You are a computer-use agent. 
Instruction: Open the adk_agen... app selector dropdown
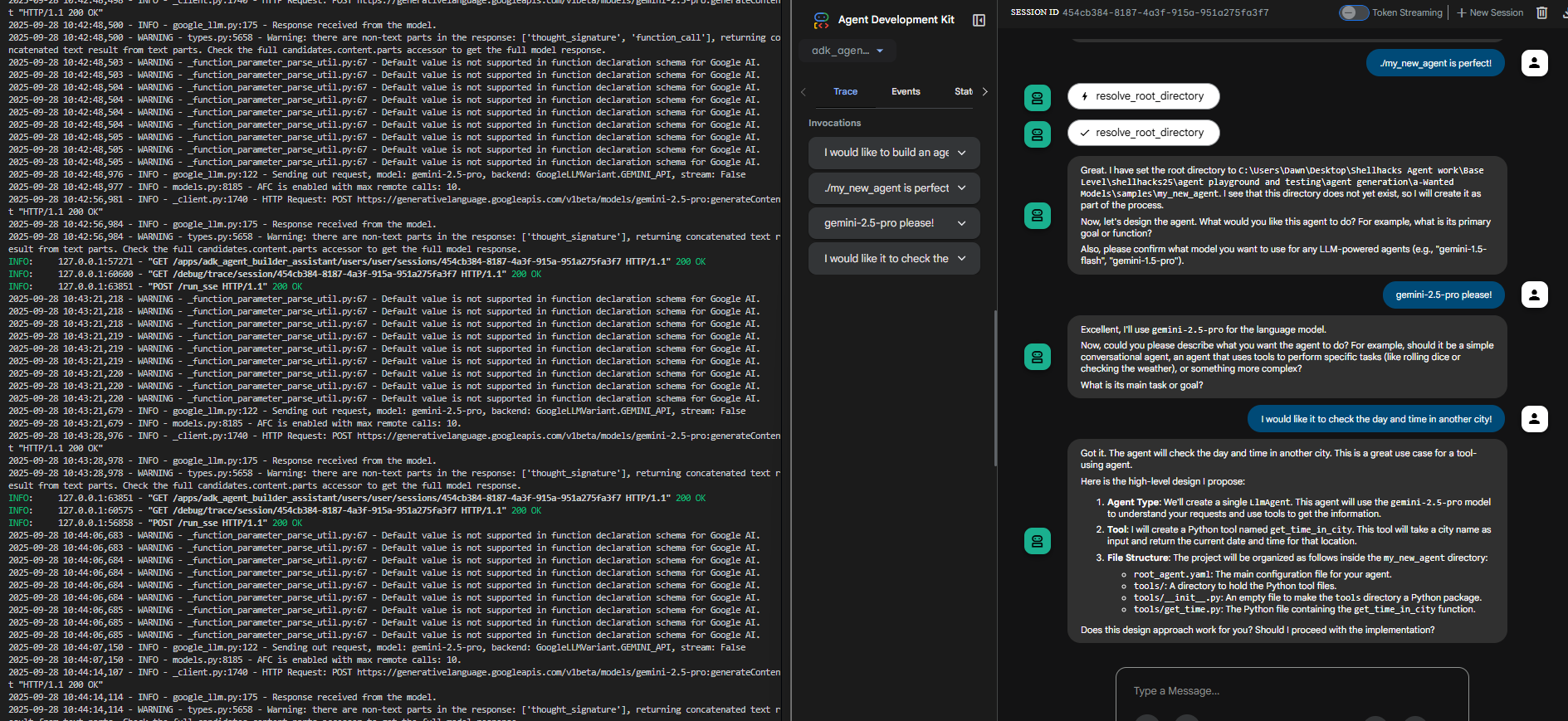(x=848, y=51)
